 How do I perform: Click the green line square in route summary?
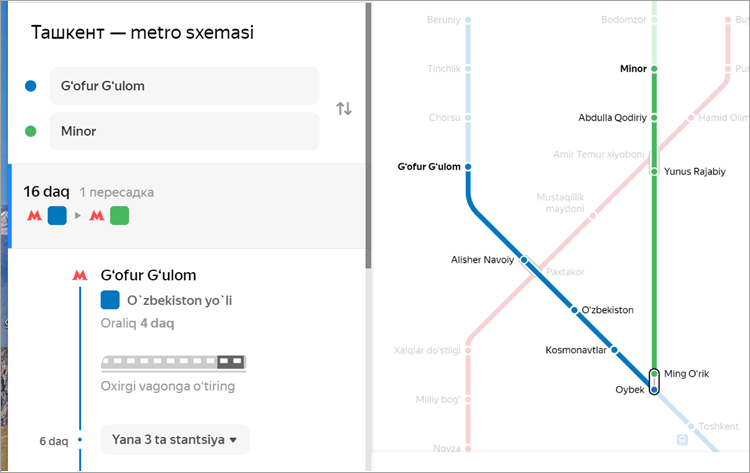point(120,216)
